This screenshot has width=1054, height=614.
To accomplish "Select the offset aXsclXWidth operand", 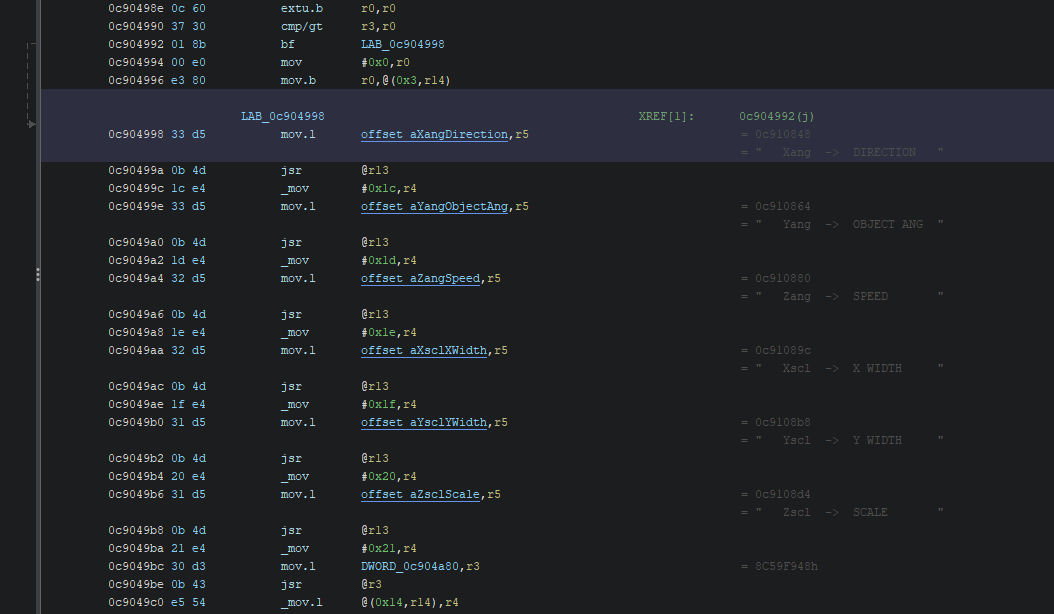I will [424, 351].
